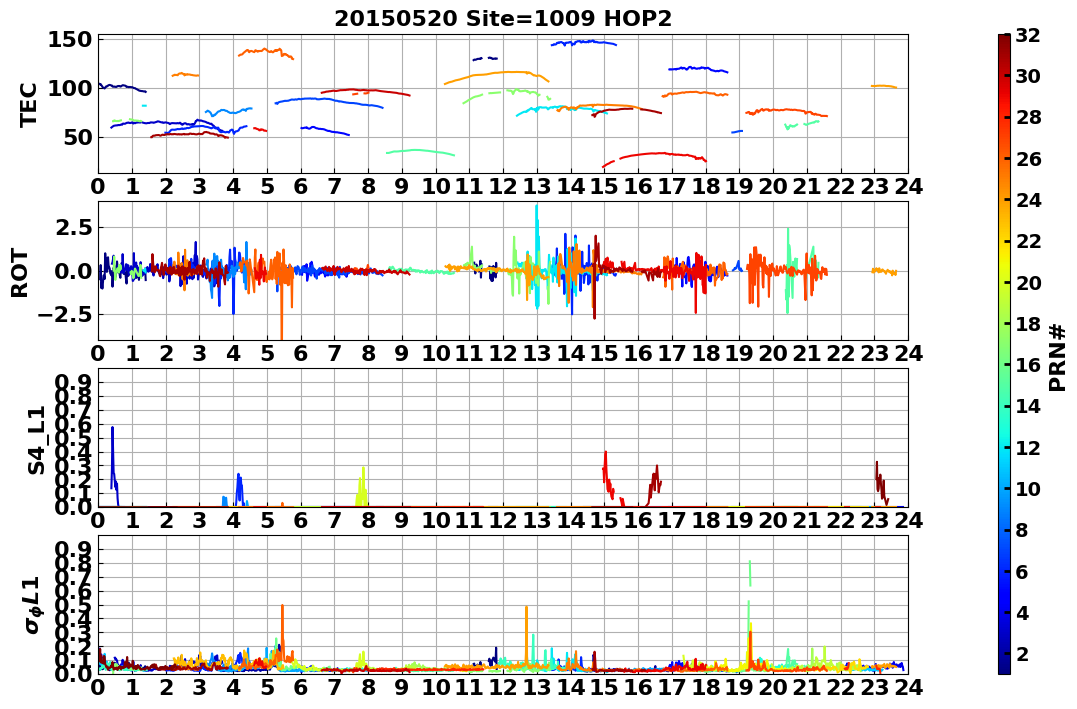Click the 0.0 tick on the ROT axis

pyautogui.click(x=72, y=271)
